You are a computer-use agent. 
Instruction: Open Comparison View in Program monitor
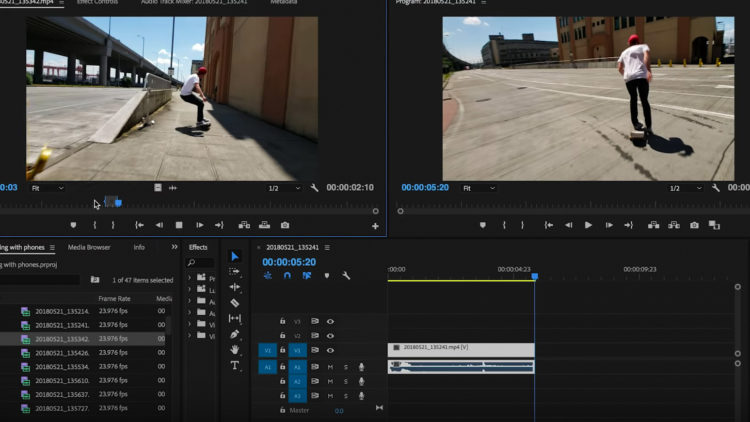[x=714, y=225]
